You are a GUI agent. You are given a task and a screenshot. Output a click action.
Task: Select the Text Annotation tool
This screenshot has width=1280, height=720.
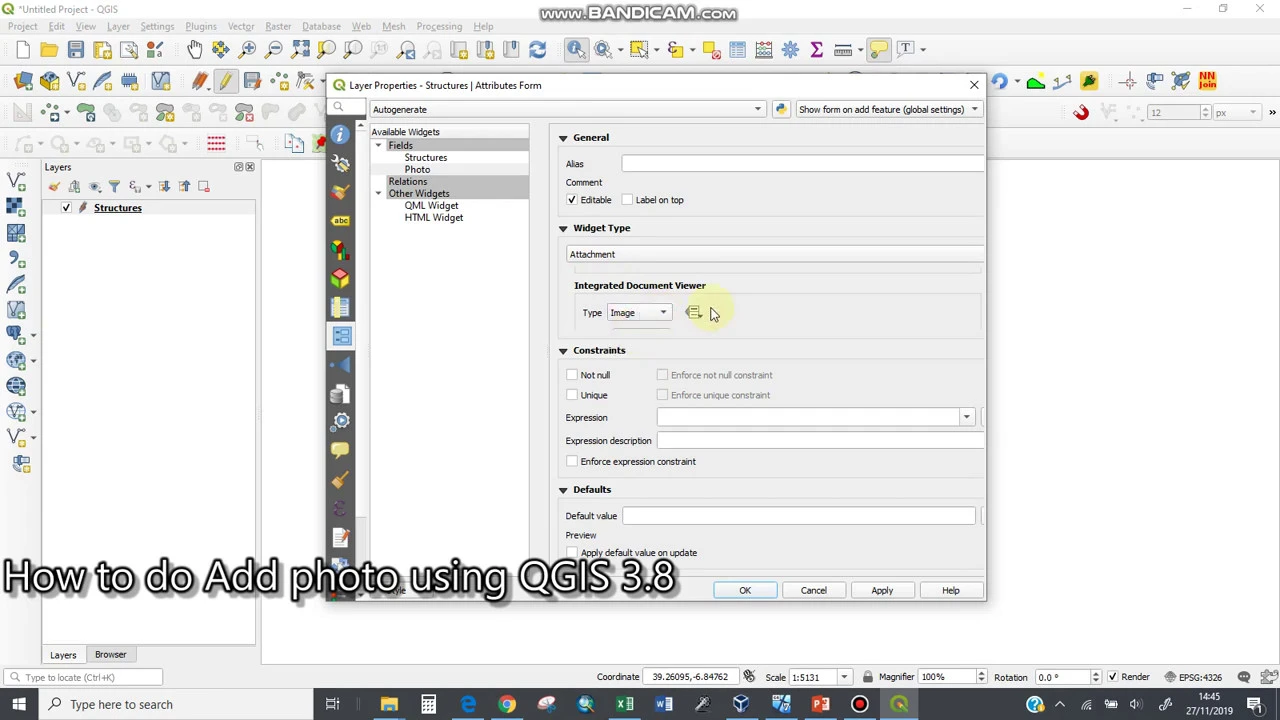point(906,49)
